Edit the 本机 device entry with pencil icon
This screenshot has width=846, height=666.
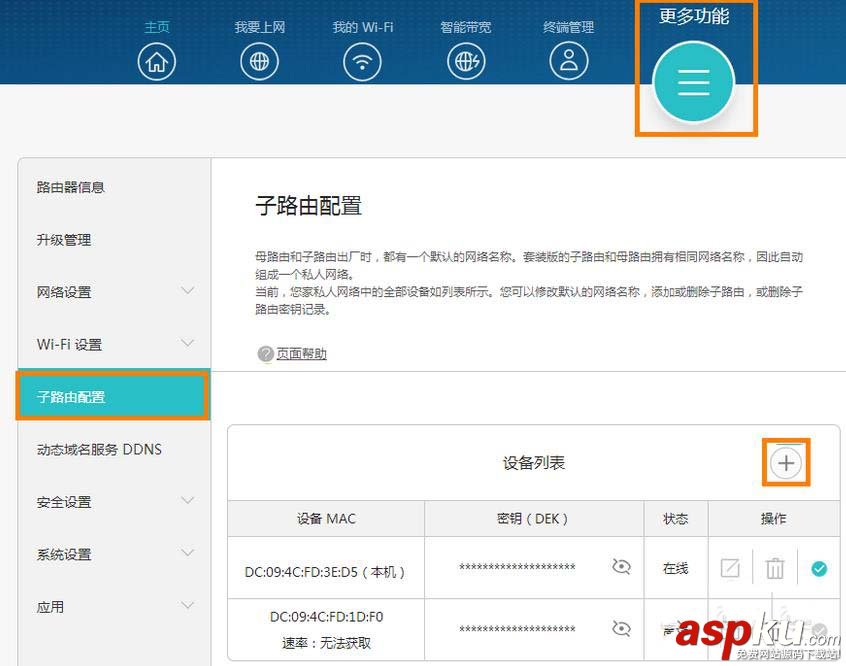click(730, 567)
